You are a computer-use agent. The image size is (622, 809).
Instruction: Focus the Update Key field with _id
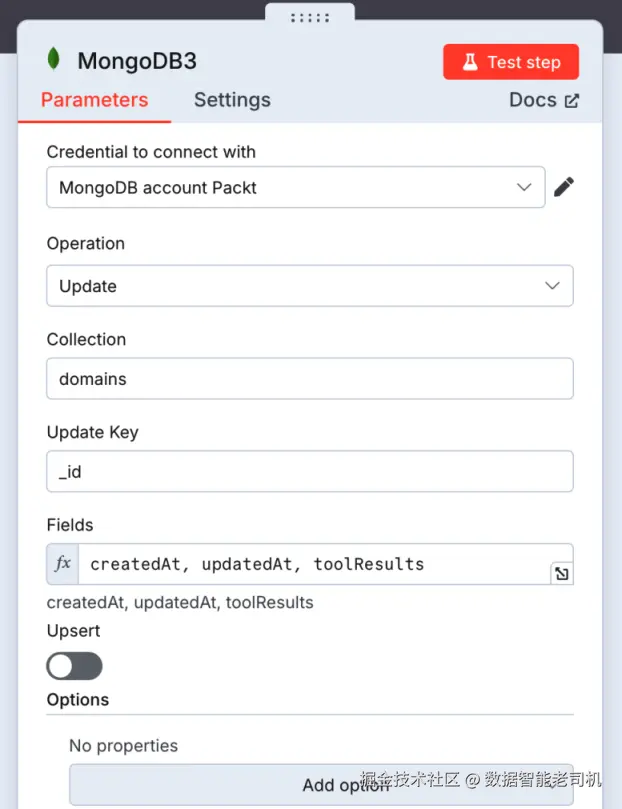(x=309, y=472)
